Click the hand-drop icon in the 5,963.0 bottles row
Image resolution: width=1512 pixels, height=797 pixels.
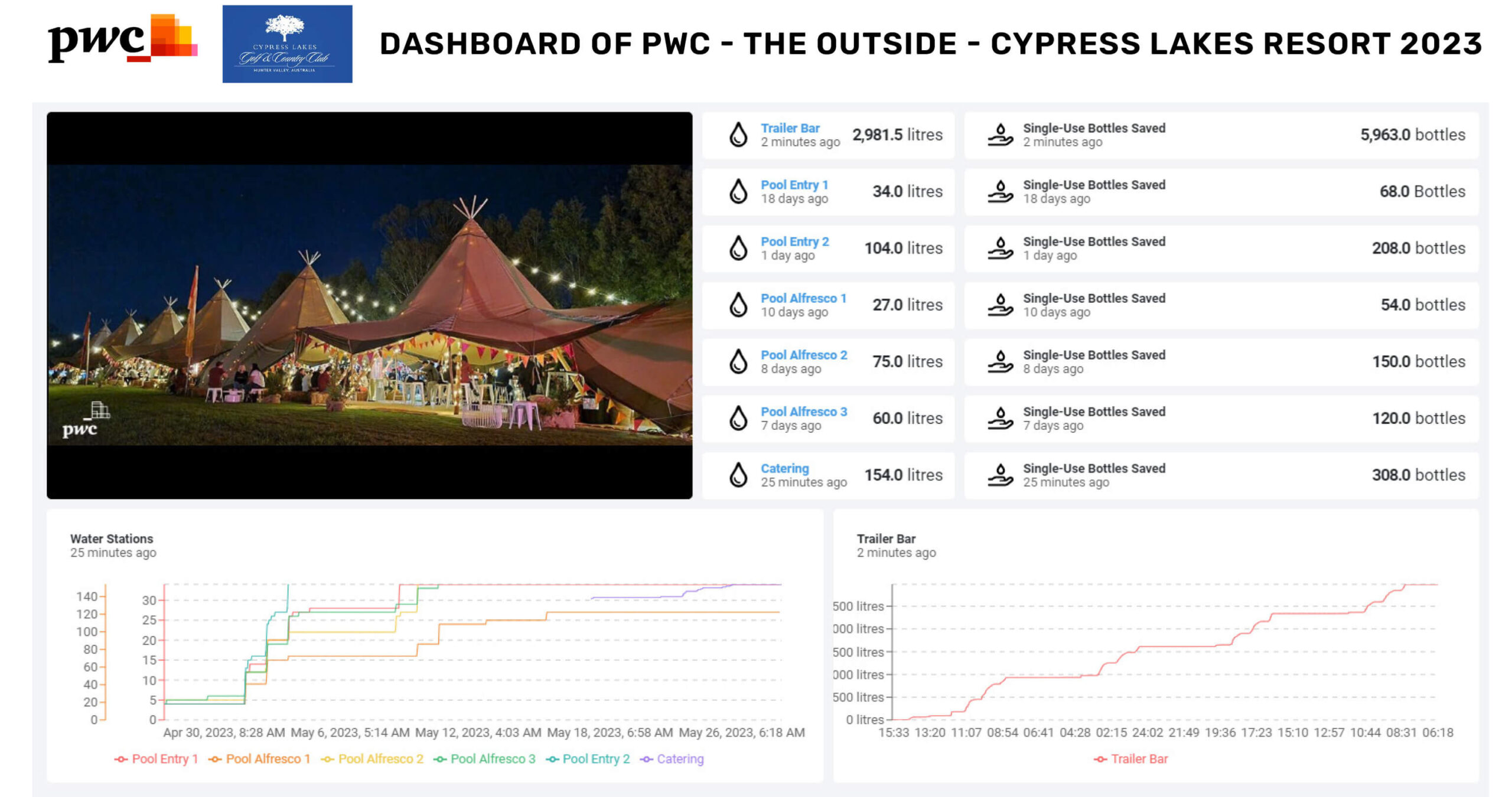tap(1000, 135)
